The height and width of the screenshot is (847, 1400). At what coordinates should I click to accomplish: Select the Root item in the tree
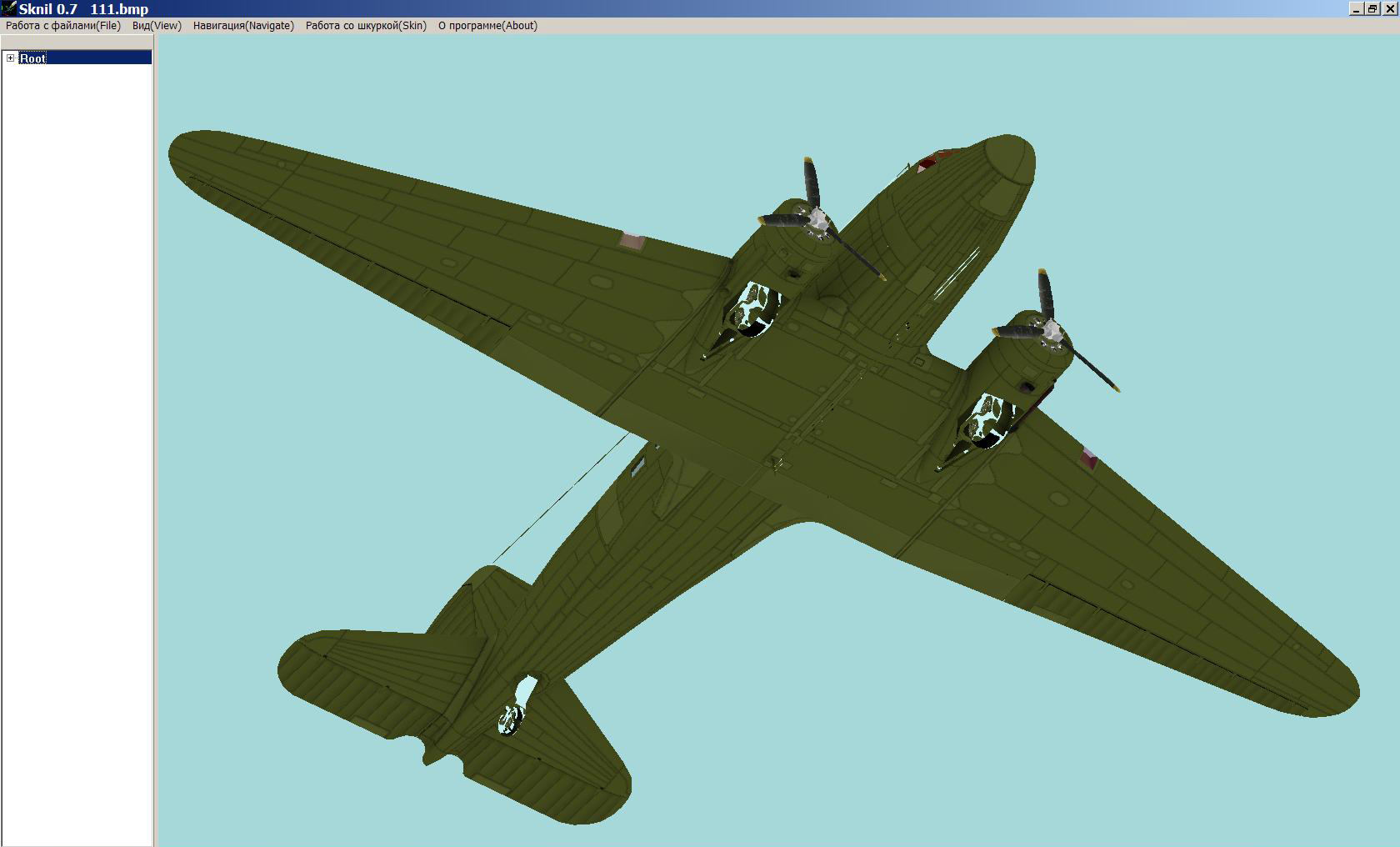point(33,58)
